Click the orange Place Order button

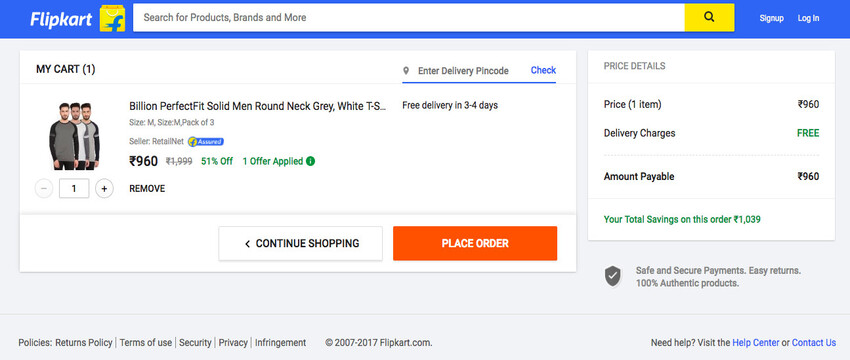[x=475, y=243]
